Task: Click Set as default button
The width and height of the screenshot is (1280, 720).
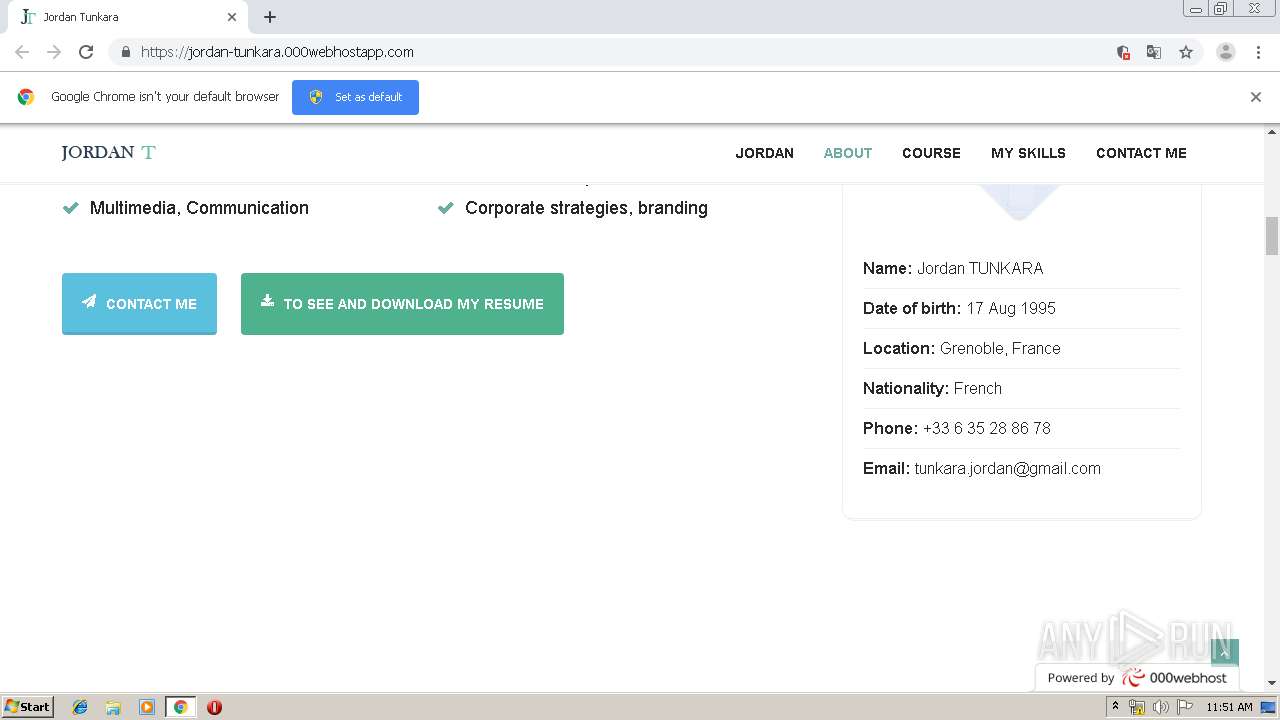Action: click(355, 97)
